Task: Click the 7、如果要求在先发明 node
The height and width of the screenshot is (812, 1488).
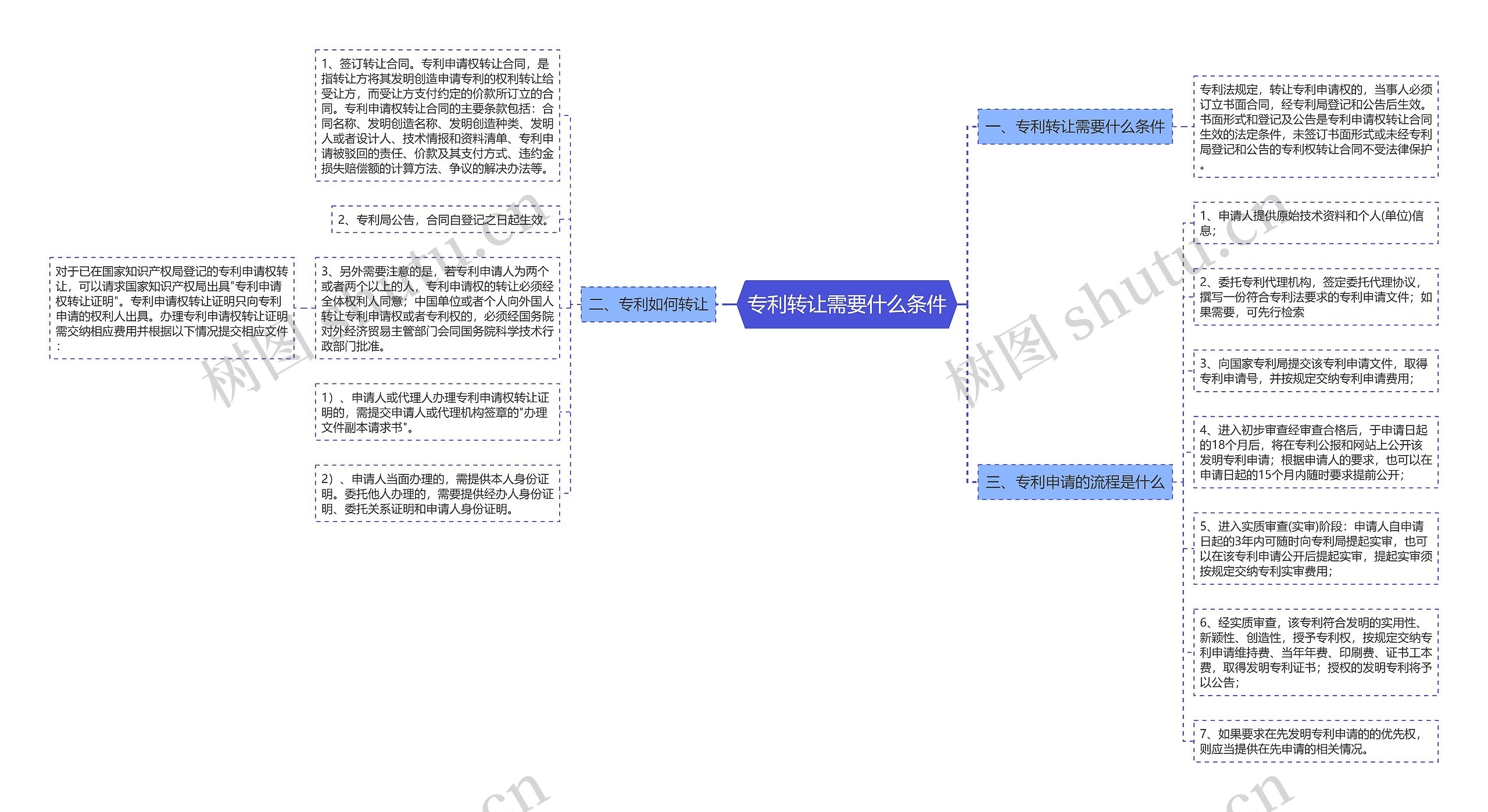Action: [x=1315, y=741]
